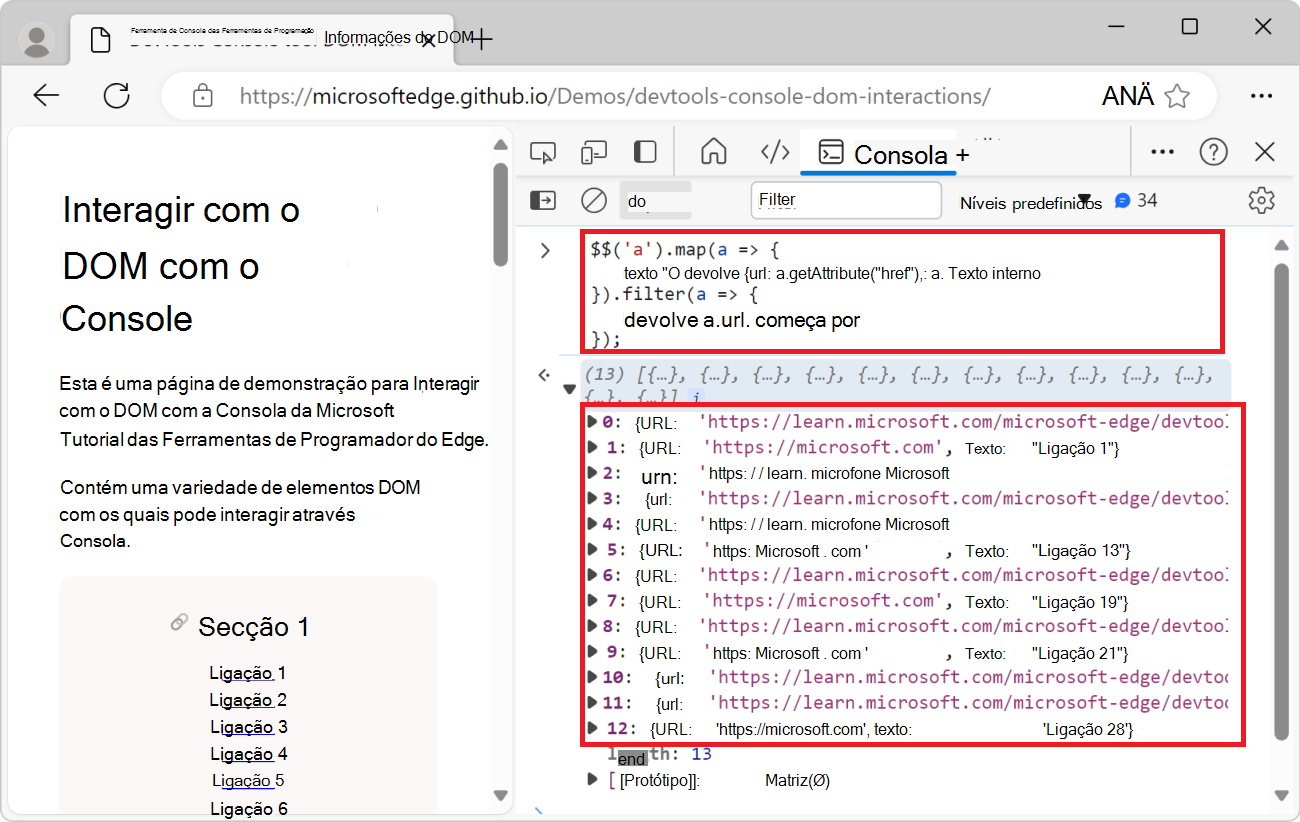Open the DevTools Welcome home tool
The image size is (1300, 822).
point(713,152)
